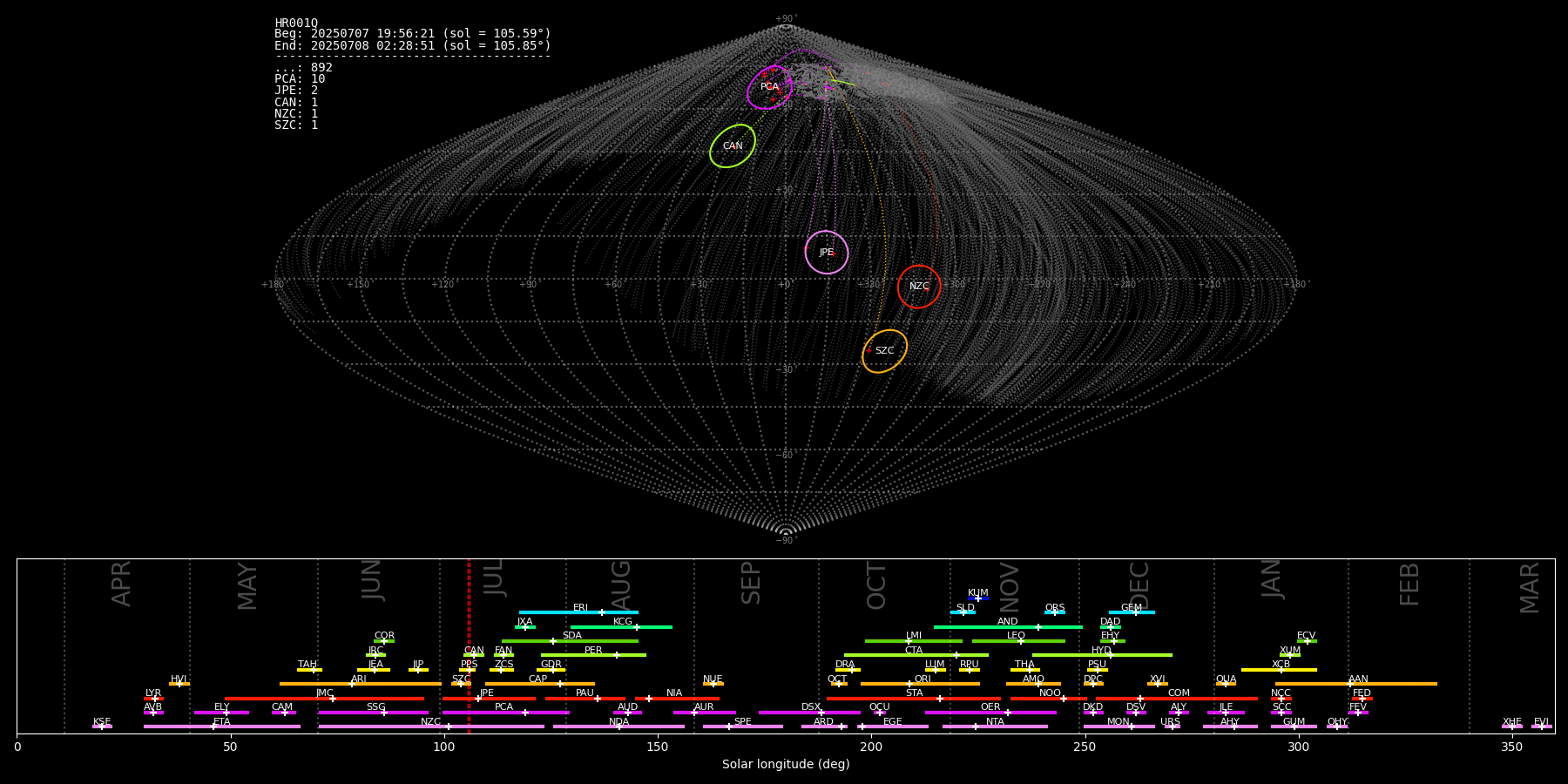Select the ETA shower bar in timeline
The width and height of the screenshot is (1568, 784).
coord(222,727)
